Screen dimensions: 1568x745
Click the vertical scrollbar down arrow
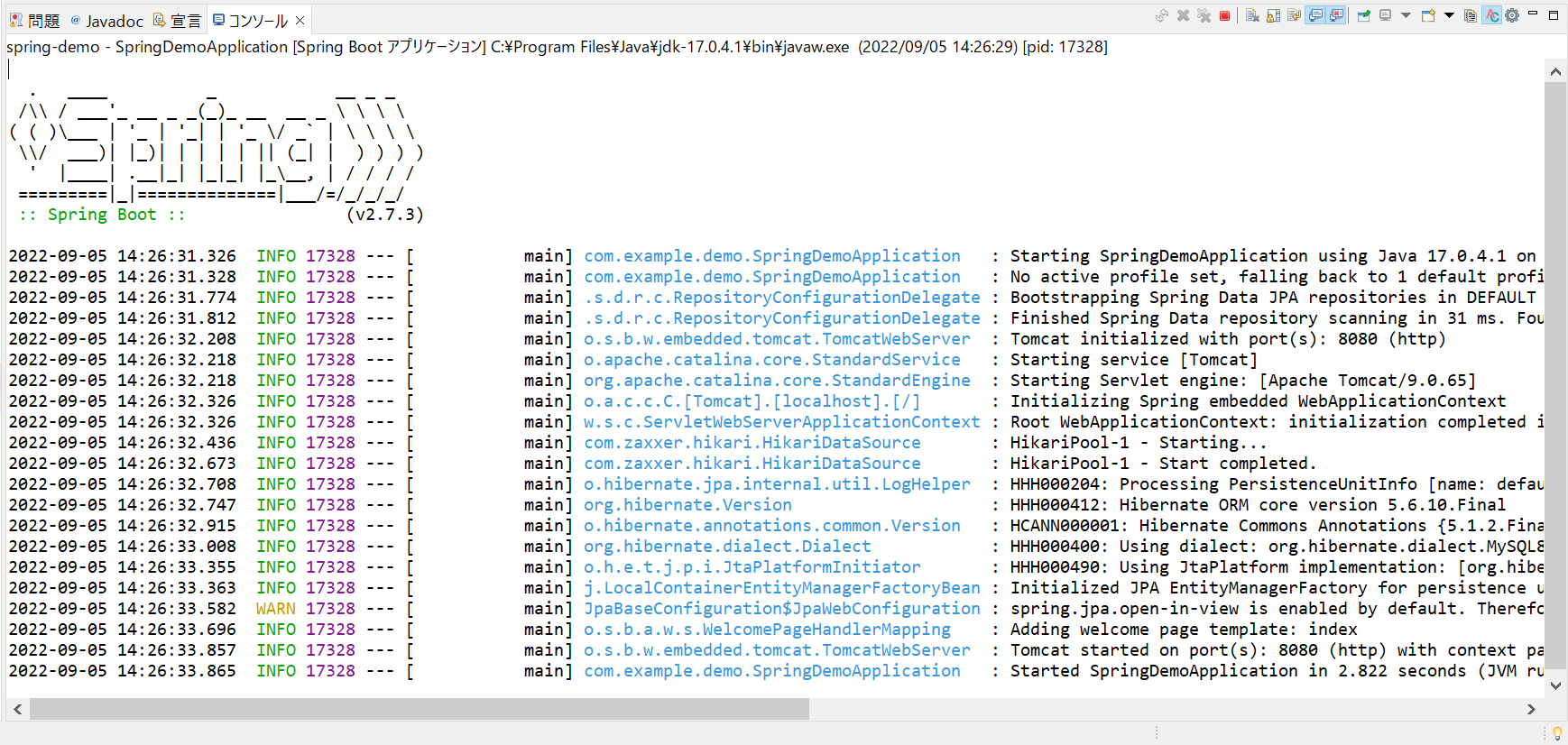point(1555,685)
